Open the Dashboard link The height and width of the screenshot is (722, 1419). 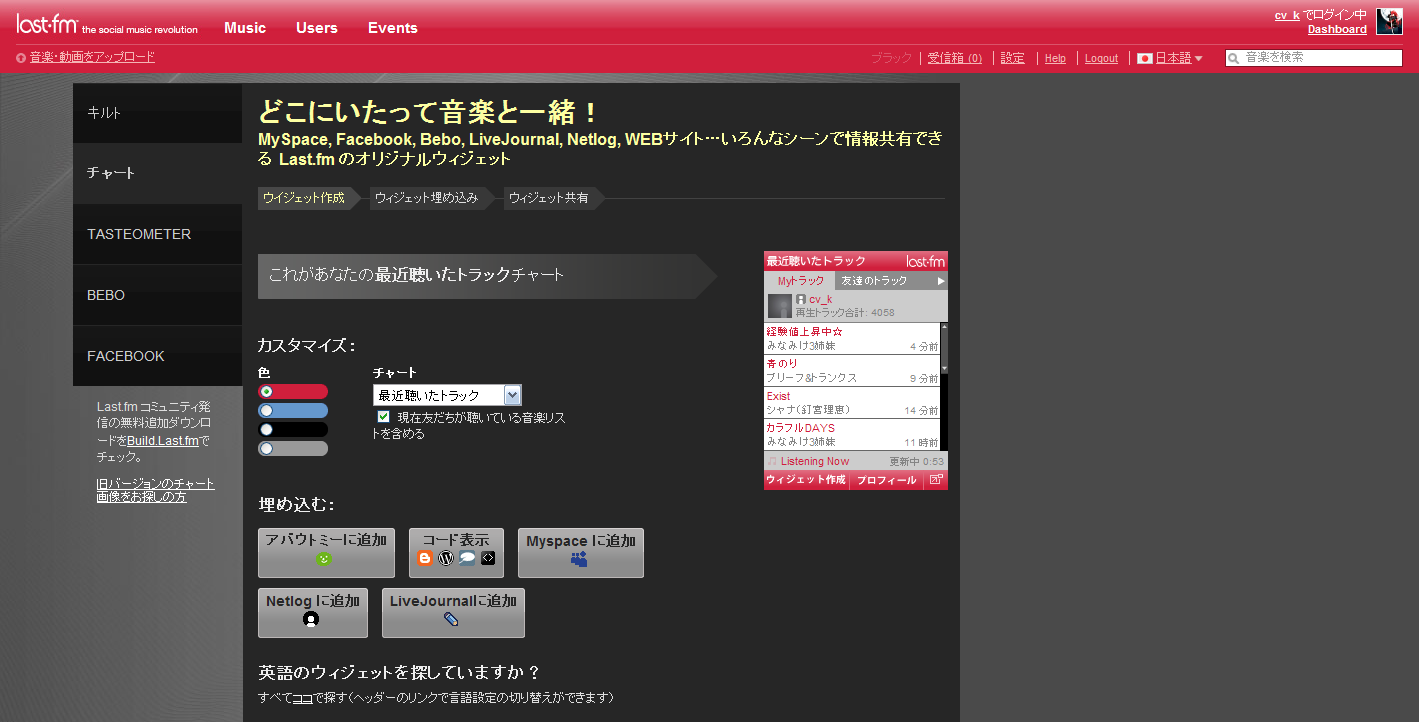1337,29
